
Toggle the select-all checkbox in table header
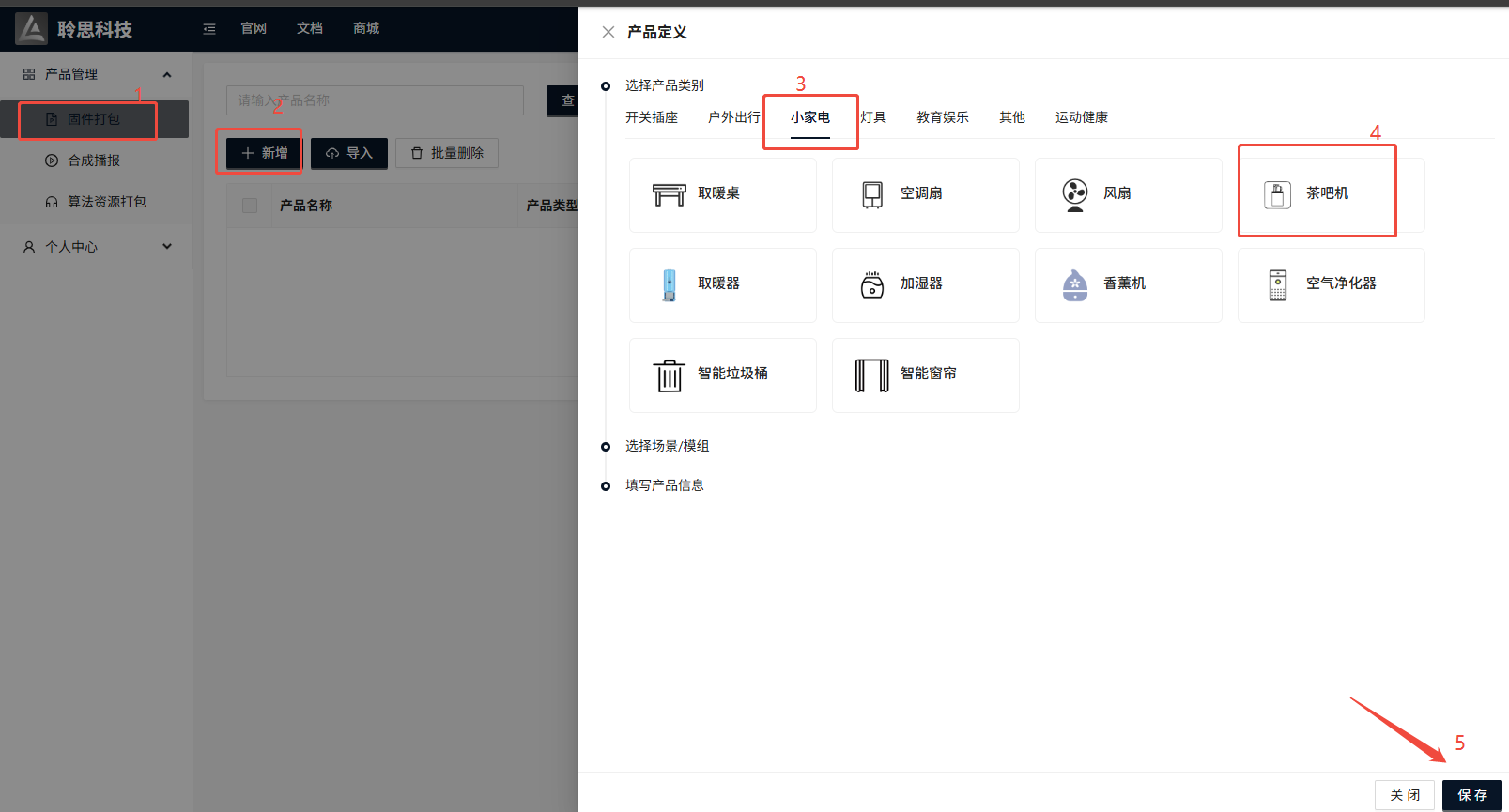(250, 206)
